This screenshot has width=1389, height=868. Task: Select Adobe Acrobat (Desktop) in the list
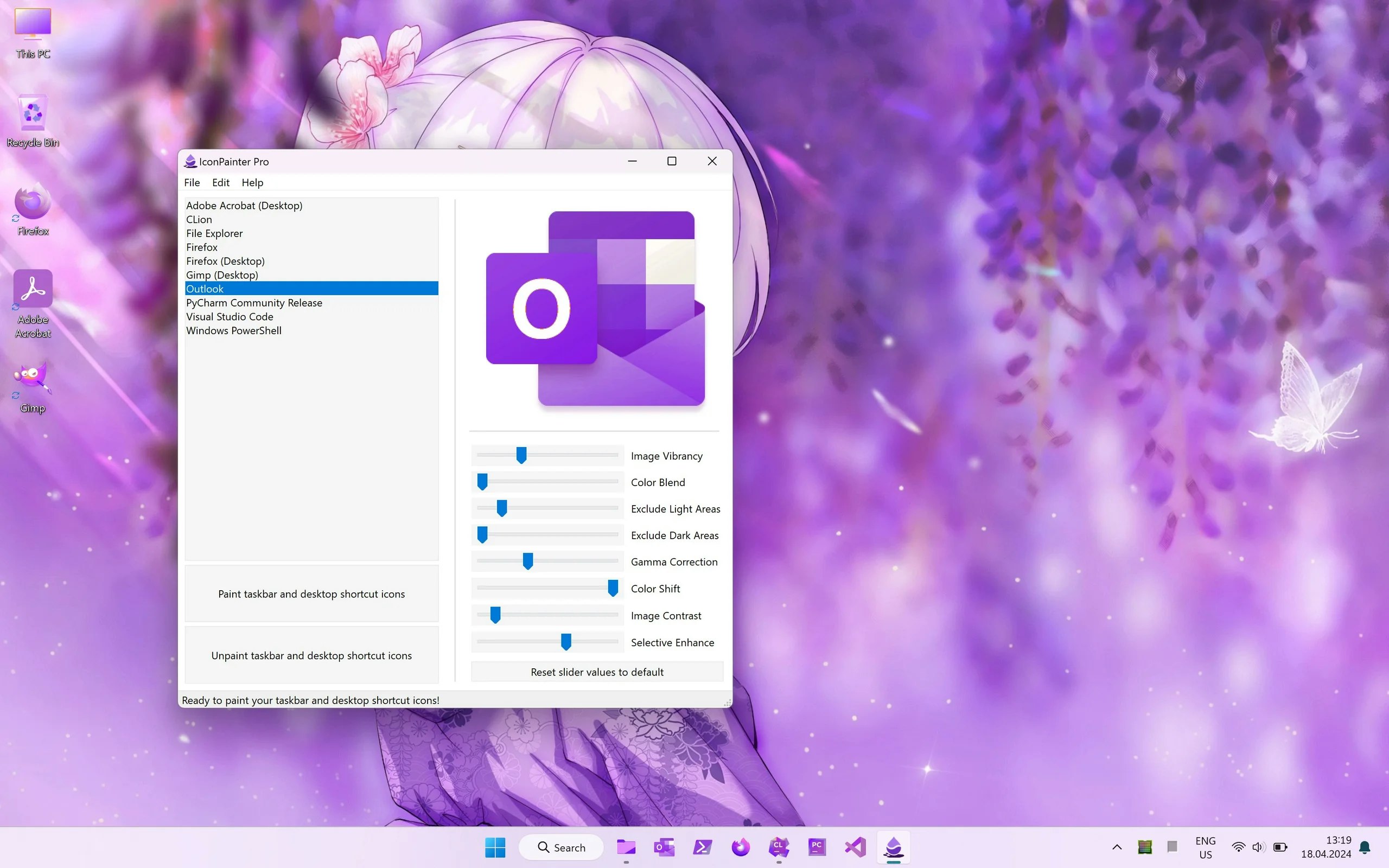[311, 206]
